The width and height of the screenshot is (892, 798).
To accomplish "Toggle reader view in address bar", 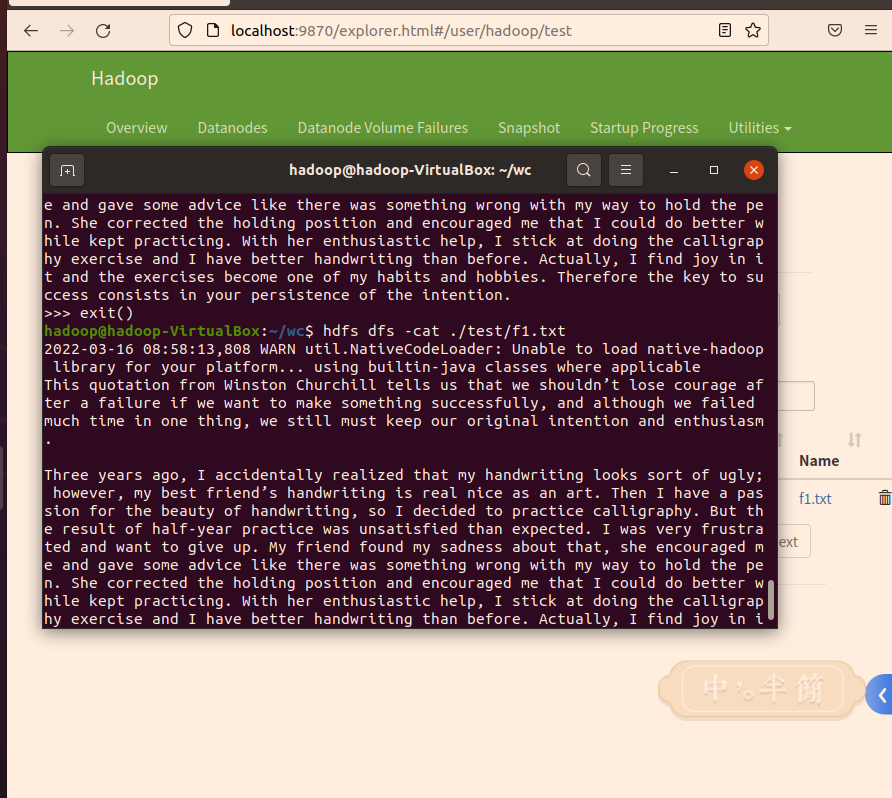I will tap(725, 30).
